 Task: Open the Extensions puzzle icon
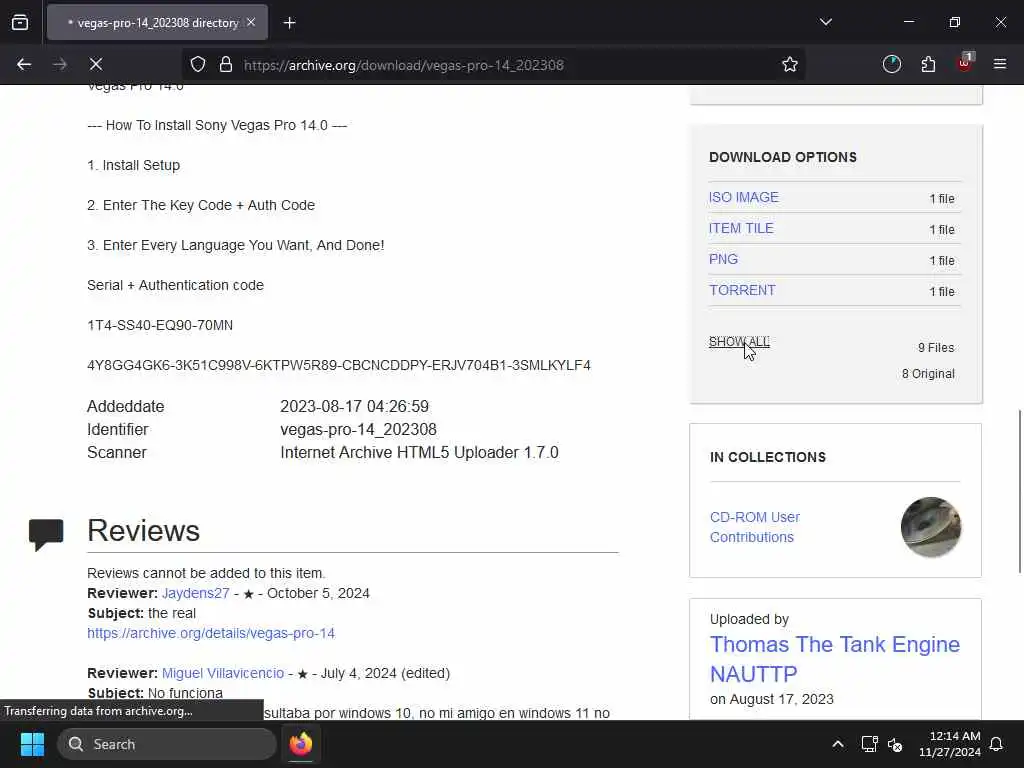click(928, 64)
